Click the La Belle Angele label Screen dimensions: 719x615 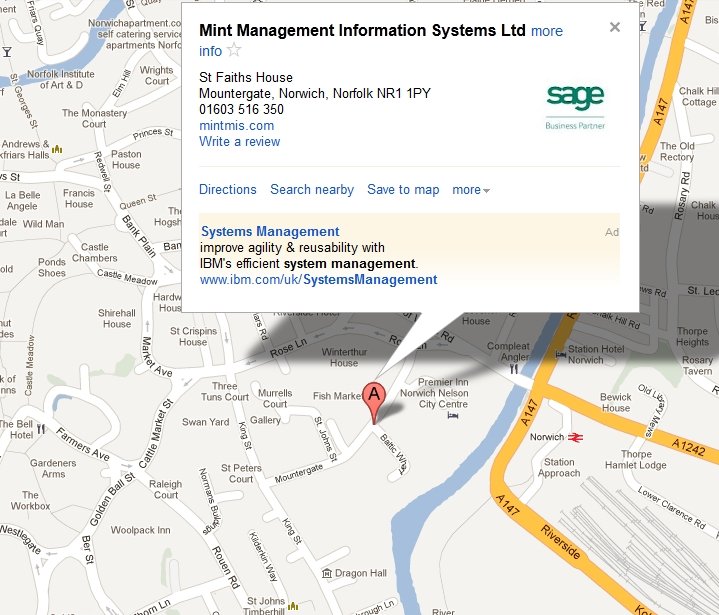pos(22,200)
